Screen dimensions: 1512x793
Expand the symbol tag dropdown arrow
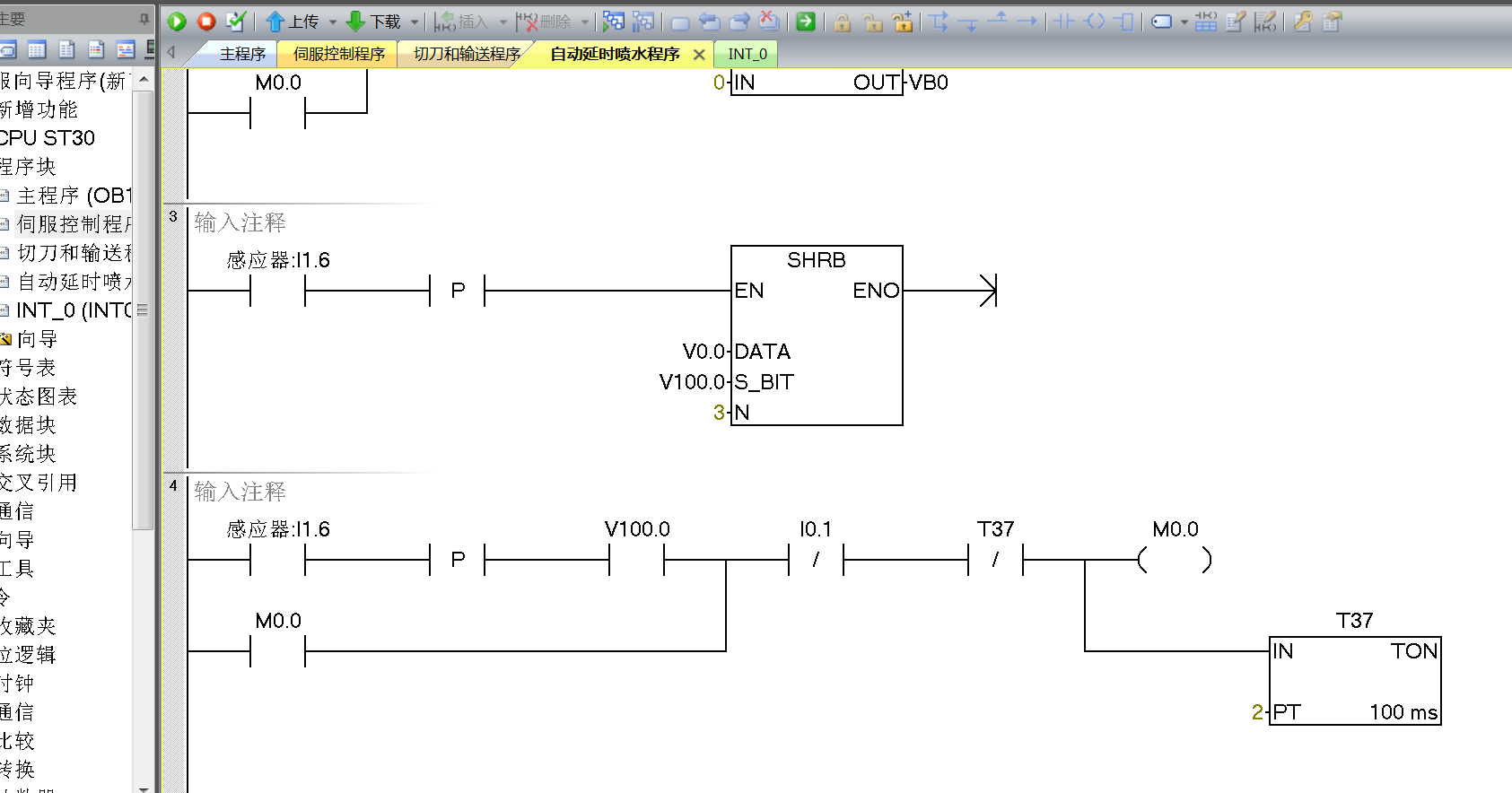coord(1184,22)
